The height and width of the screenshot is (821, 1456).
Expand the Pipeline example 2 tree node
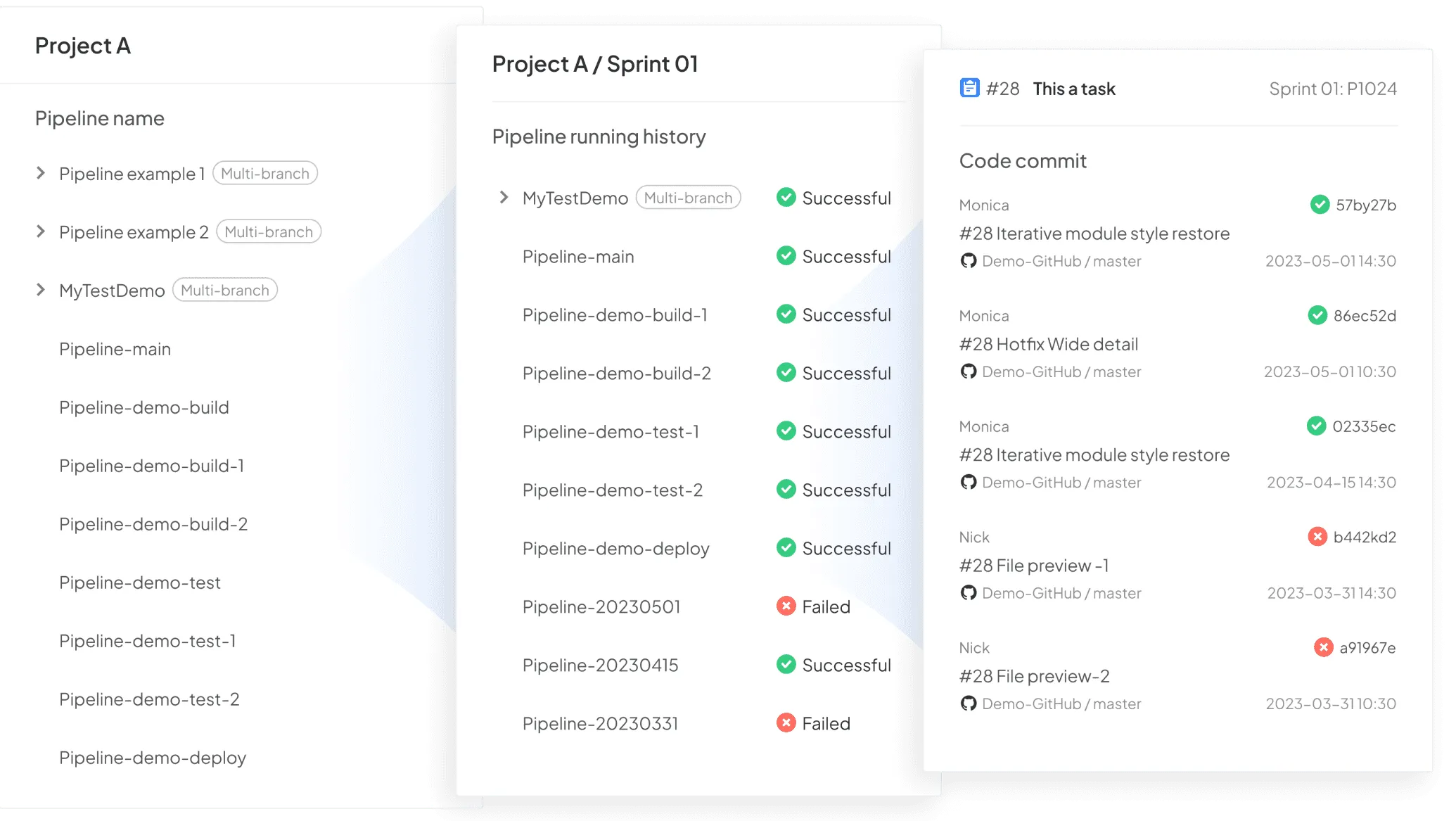[41, 231]
